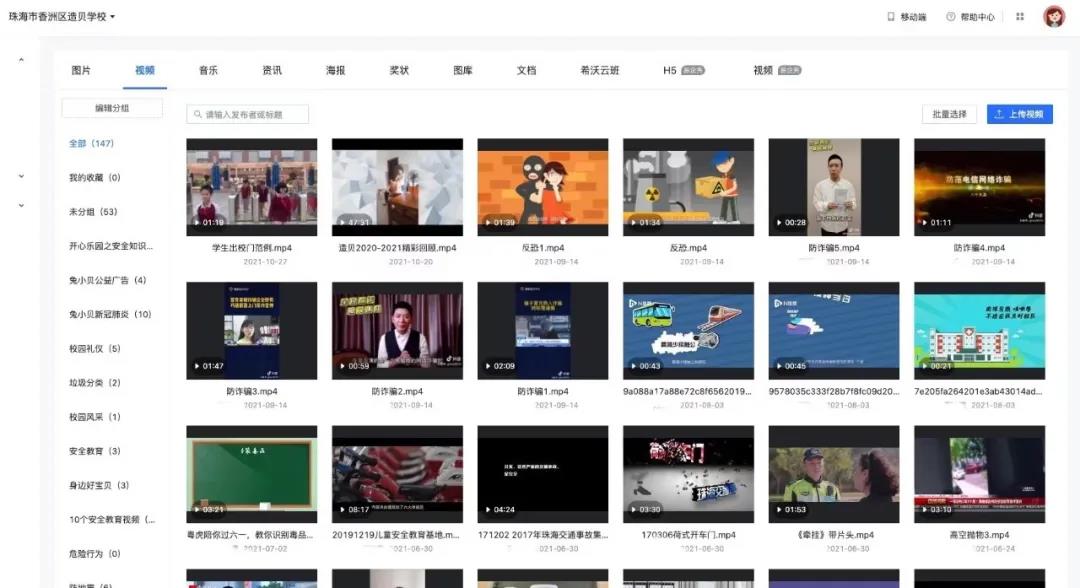Viewport: 1080px width, 588px height.
Task: Collapse the top left sidebar chevron
Action: click(21, 61)
